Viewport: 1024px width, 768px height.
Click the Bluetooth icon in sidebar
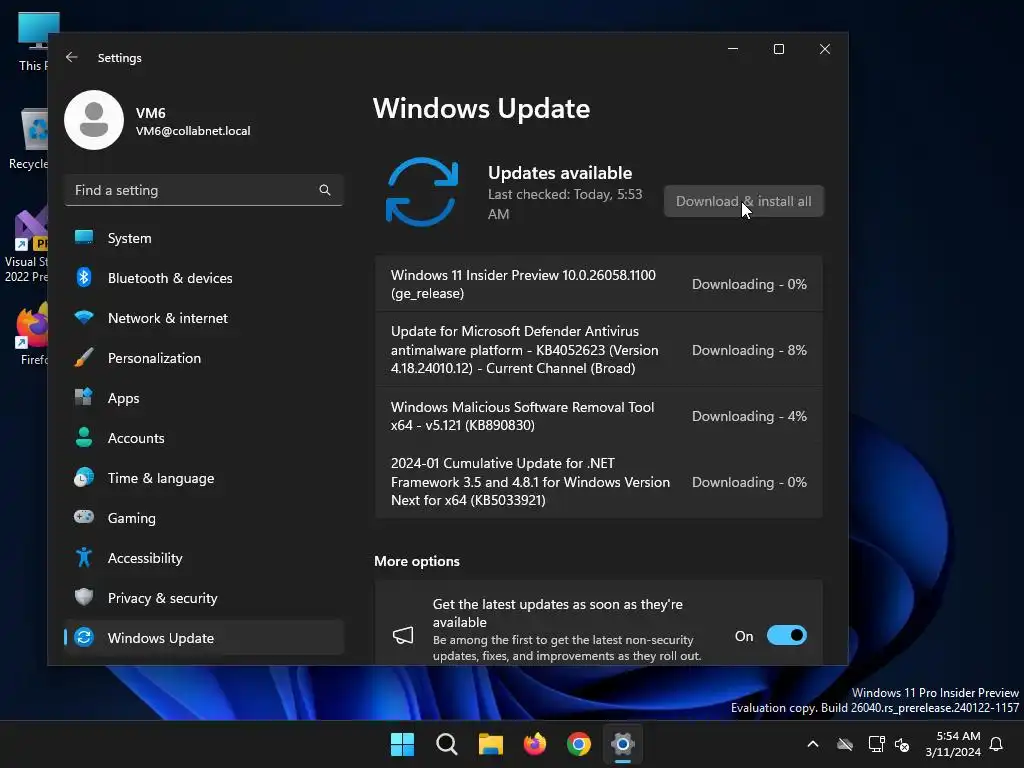[84, 278]
